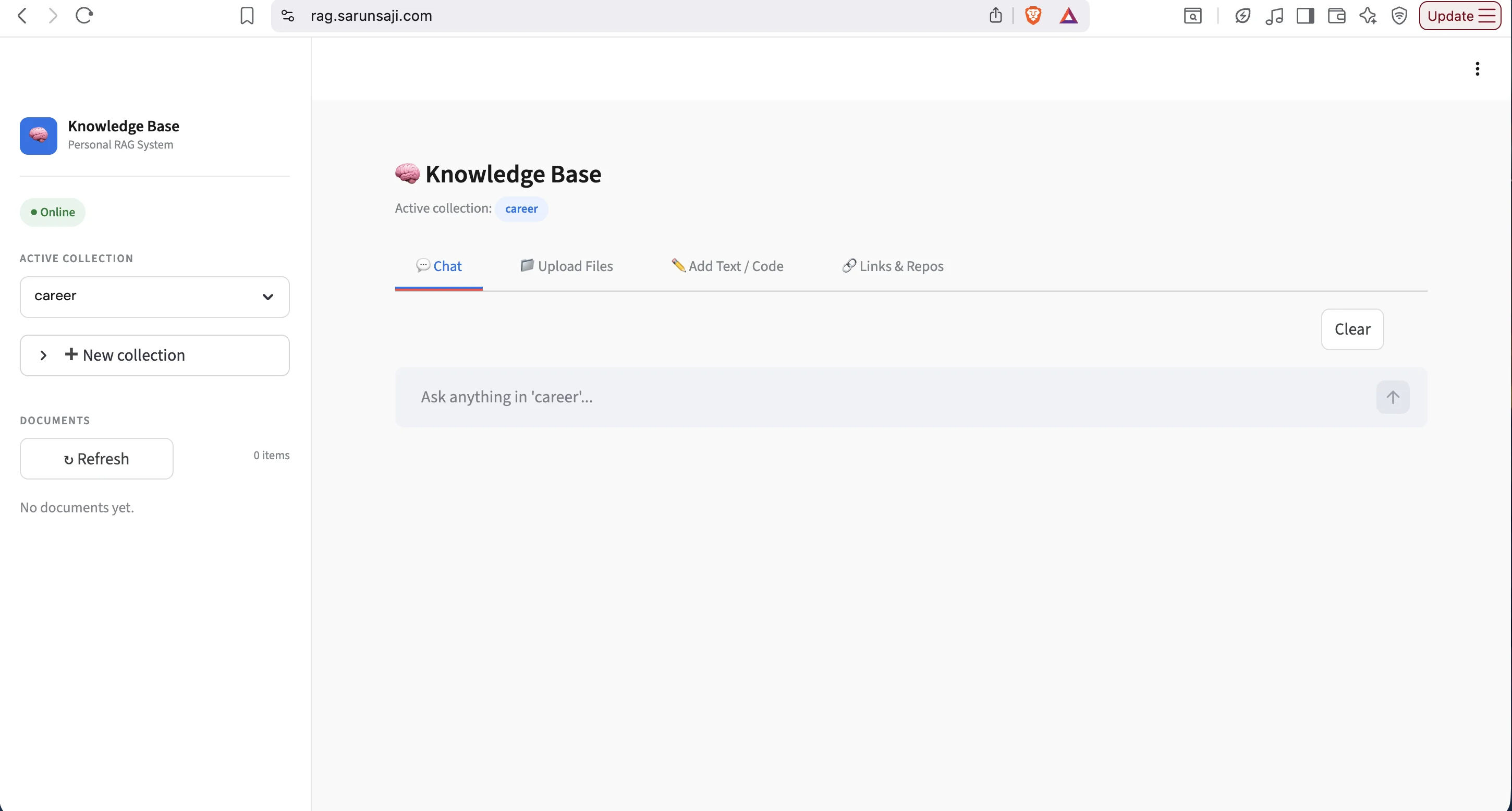Viewport: 1512px width, 811px height.
Task: Go to the Links & Repos tab
Action: (x=893, y=266)
